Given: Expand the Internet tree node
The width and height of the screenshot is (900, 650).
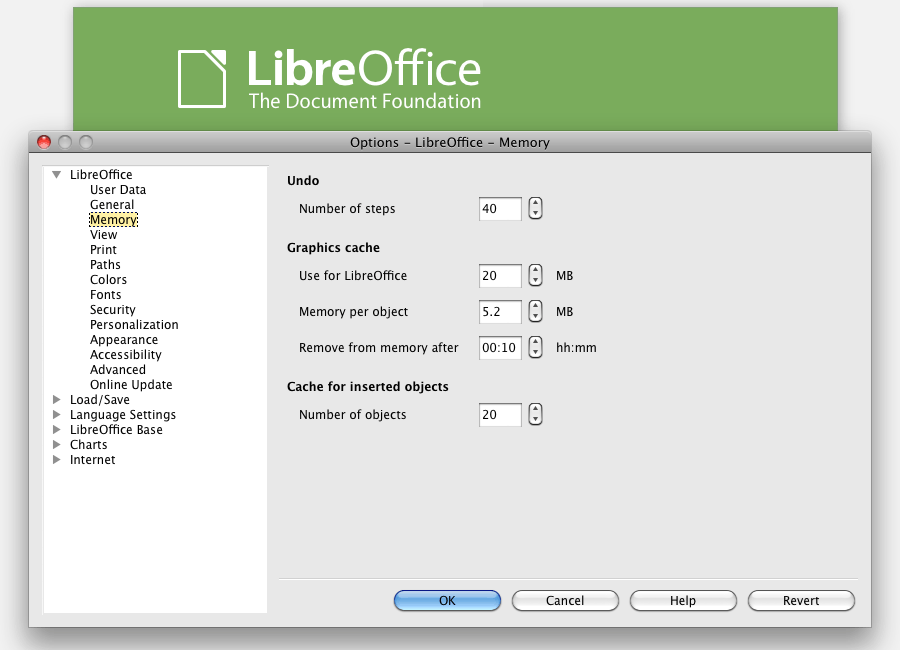Looking at the screenshot, I should pos(56,459).
